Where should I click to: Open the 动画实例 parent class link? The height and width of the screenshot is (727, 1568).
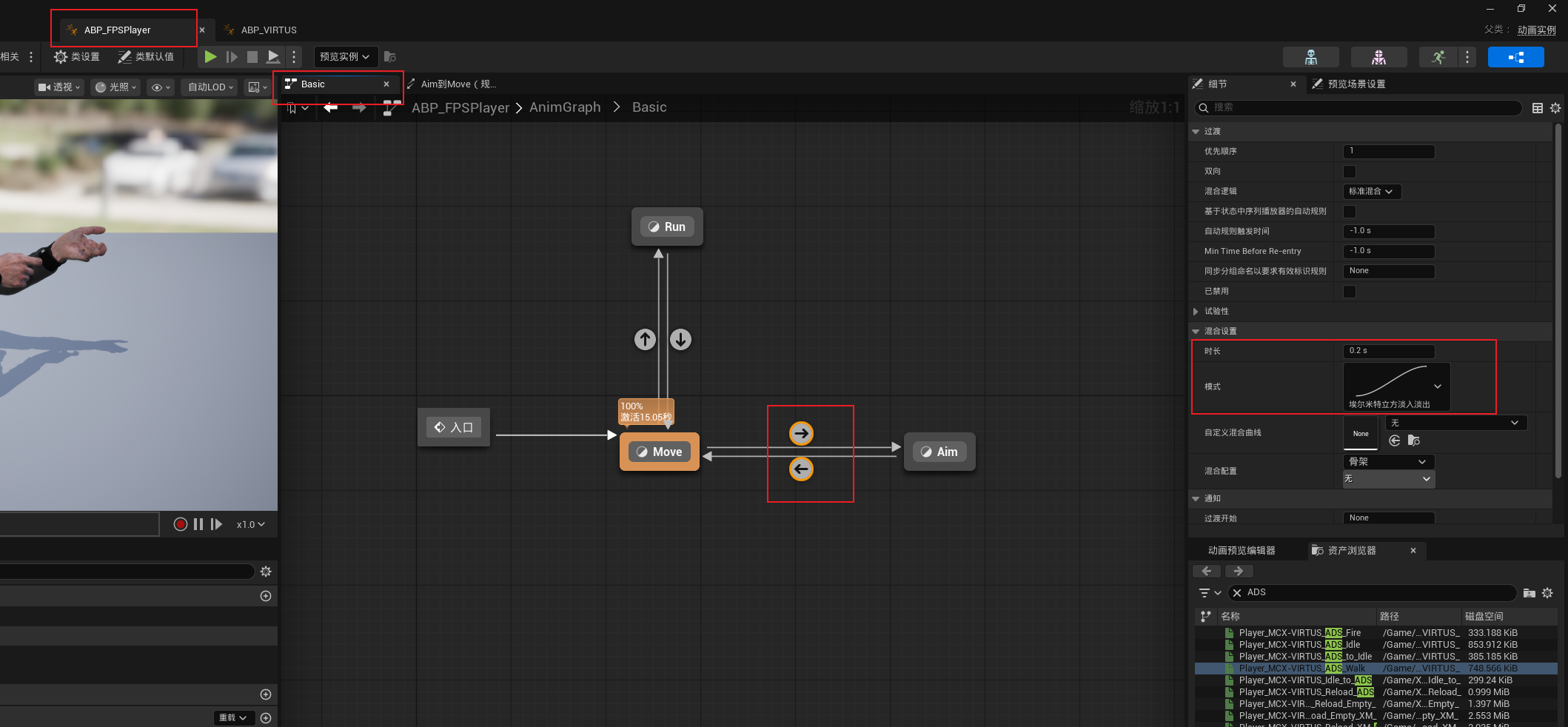tap(1536, 30)
